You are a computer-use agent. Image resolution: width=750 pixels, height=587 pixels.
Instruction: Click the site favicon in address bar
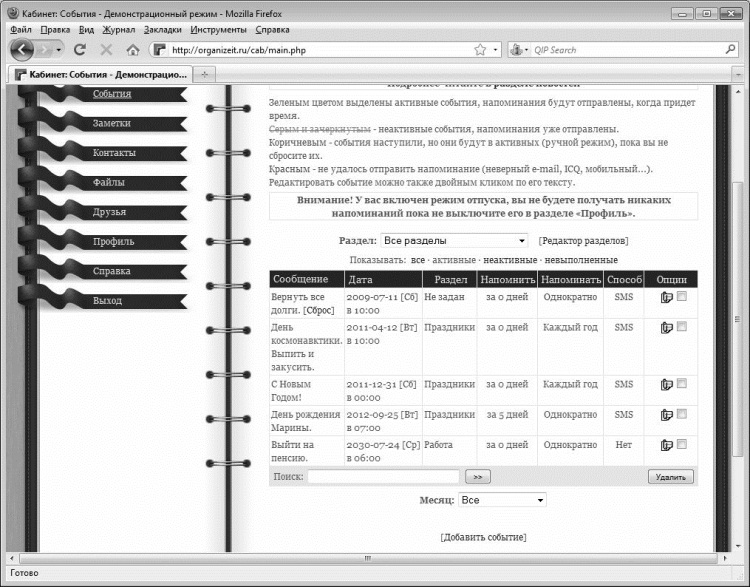click(160, 50)
